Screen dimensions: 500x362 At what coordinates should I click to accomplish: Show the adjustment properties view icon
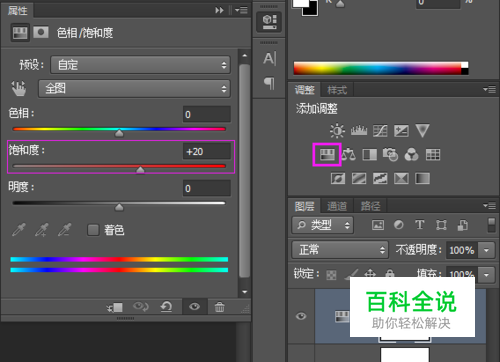pyautogui.click(x=20, y=32)
